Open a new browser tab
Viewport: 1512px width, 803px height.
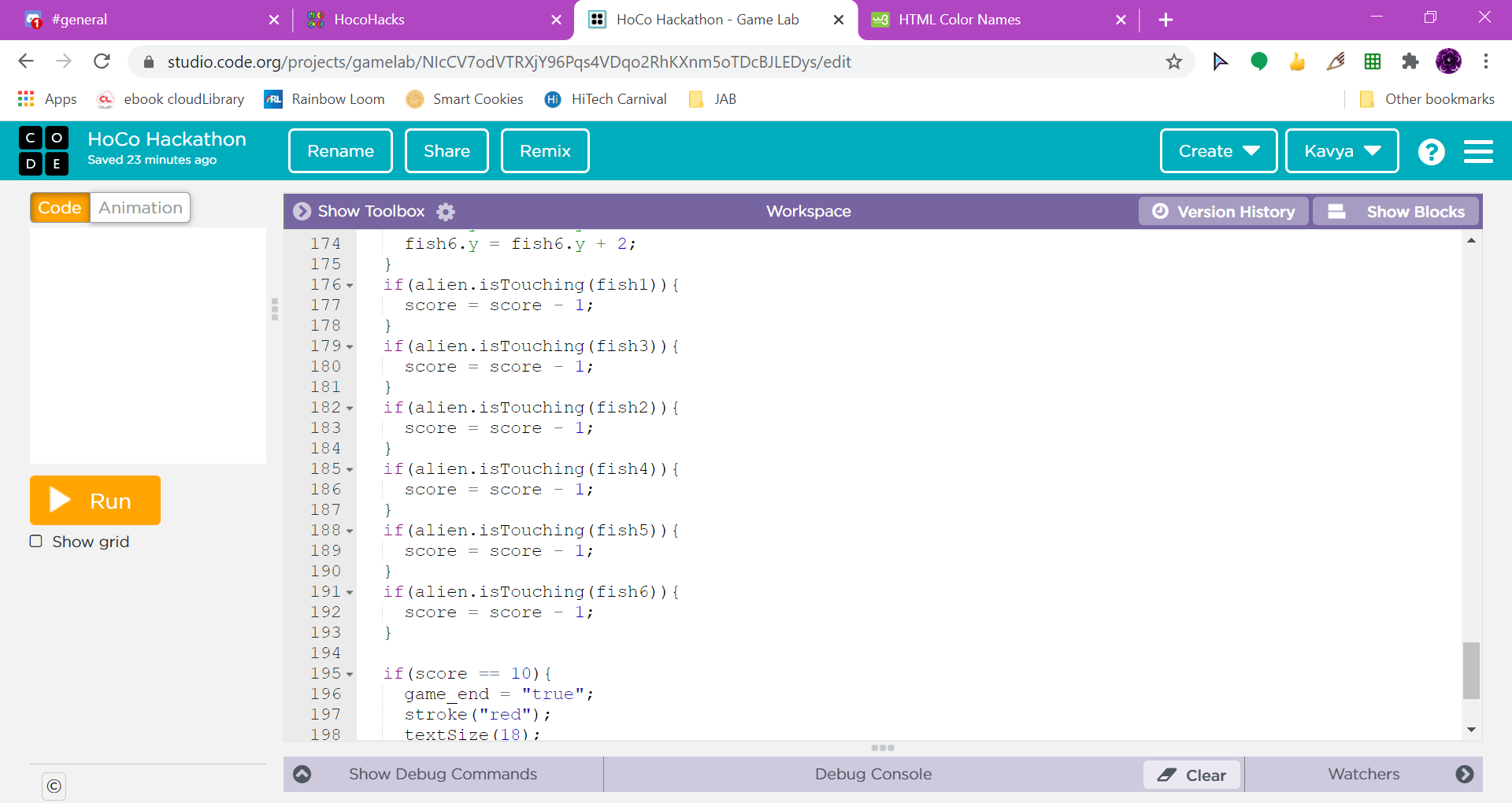(1166, 20)
